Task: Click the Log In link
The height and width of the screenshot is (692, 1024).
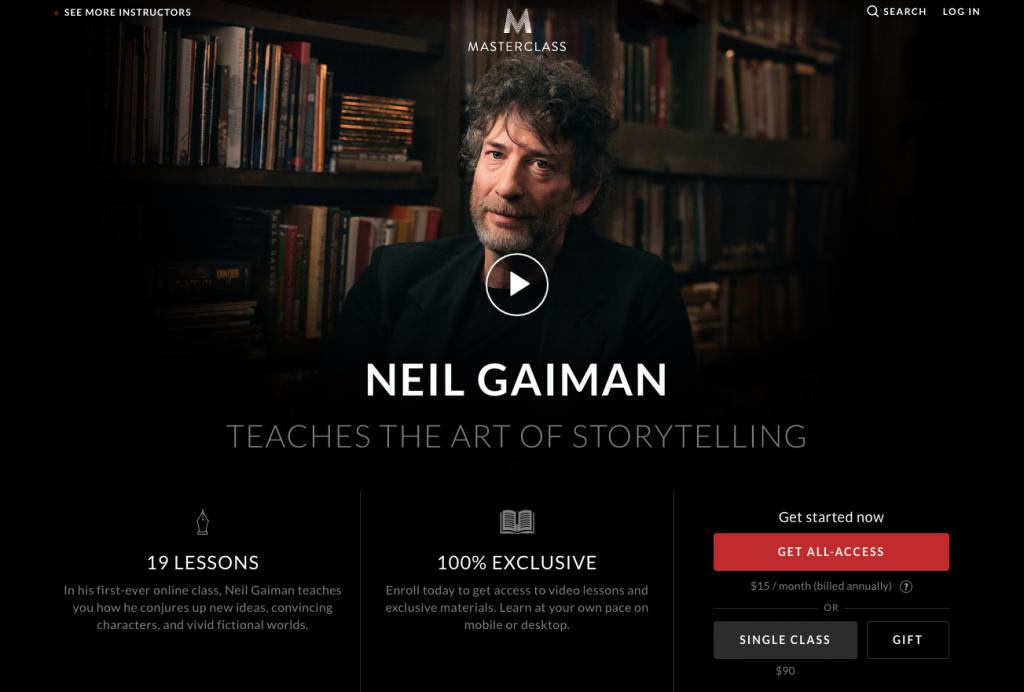Action: click(961, 11)
